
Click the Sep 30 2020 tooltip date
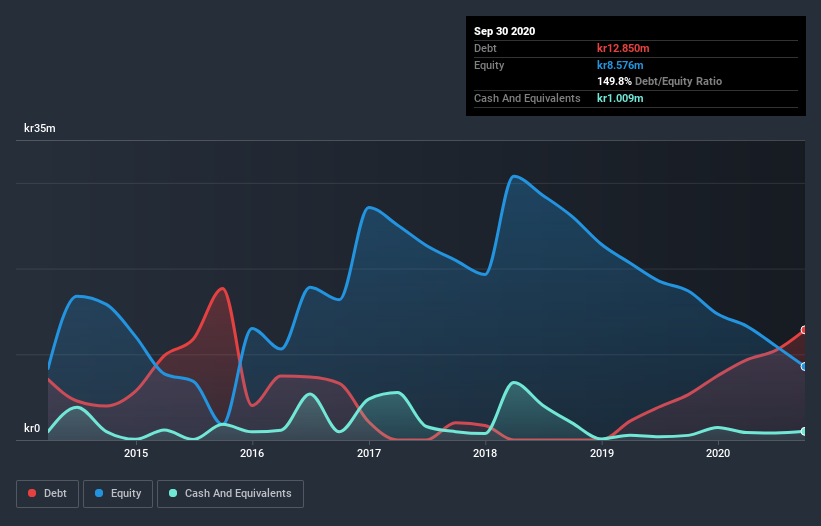[505, 31]
